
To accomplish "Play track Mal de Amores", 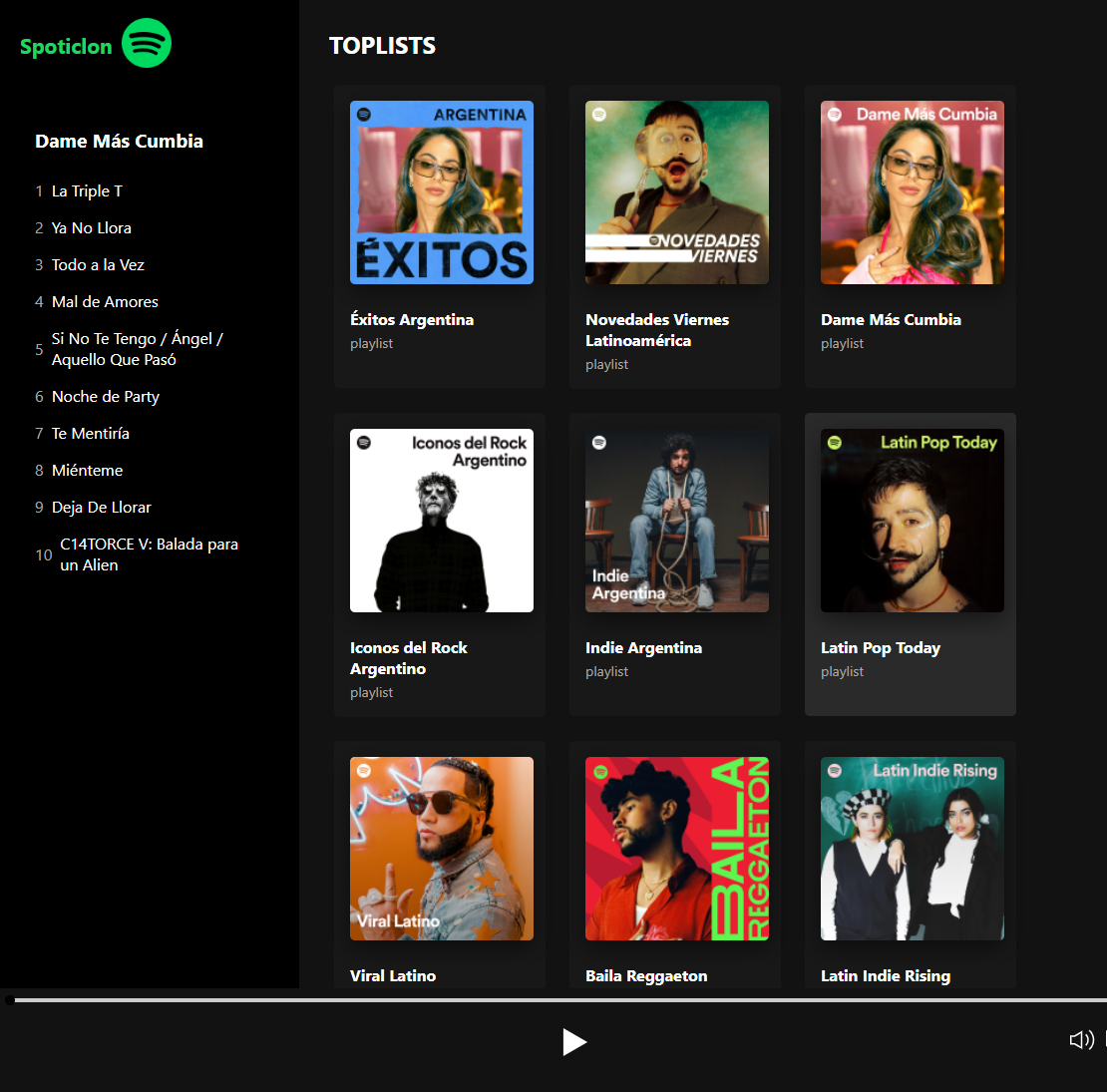I will click(105, 301).
